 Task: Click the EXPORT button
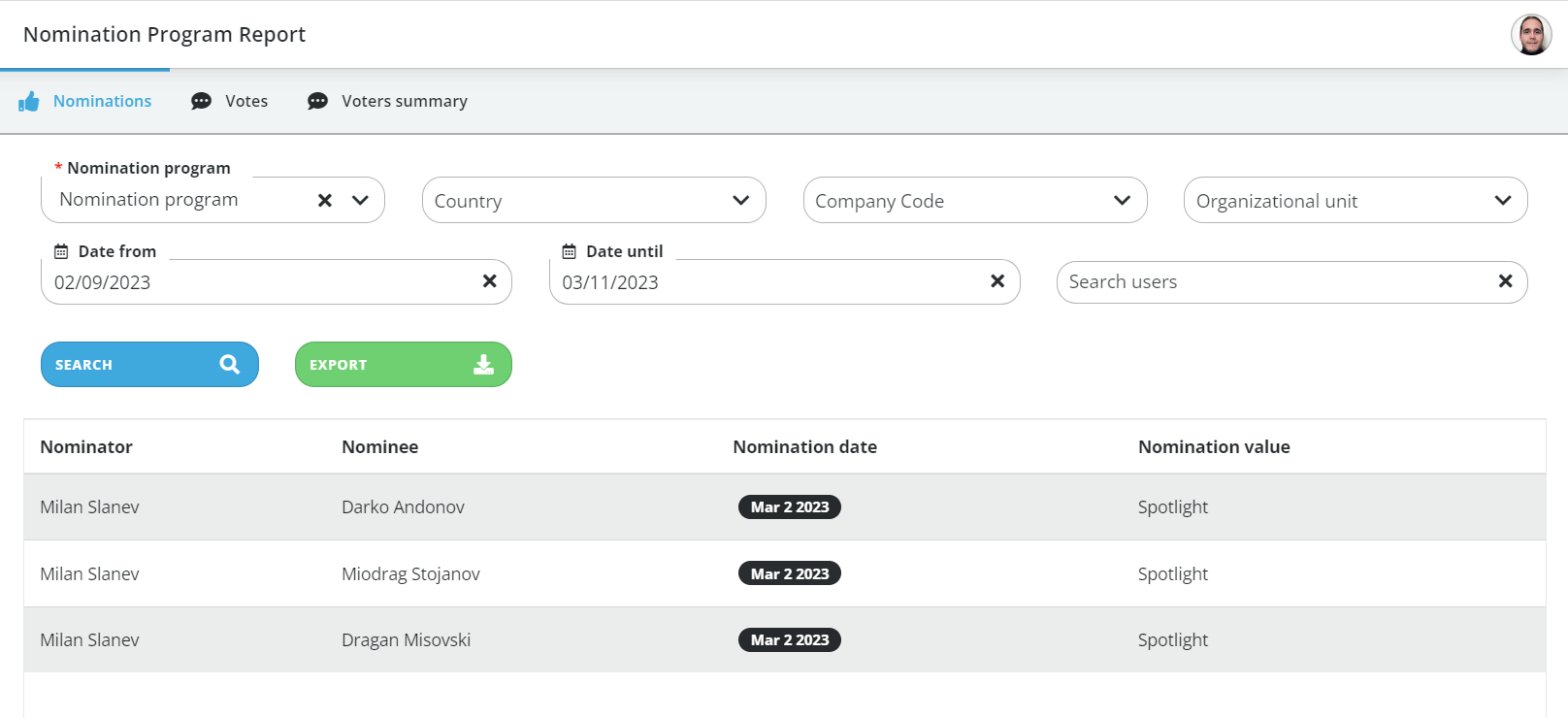point(404,364)
